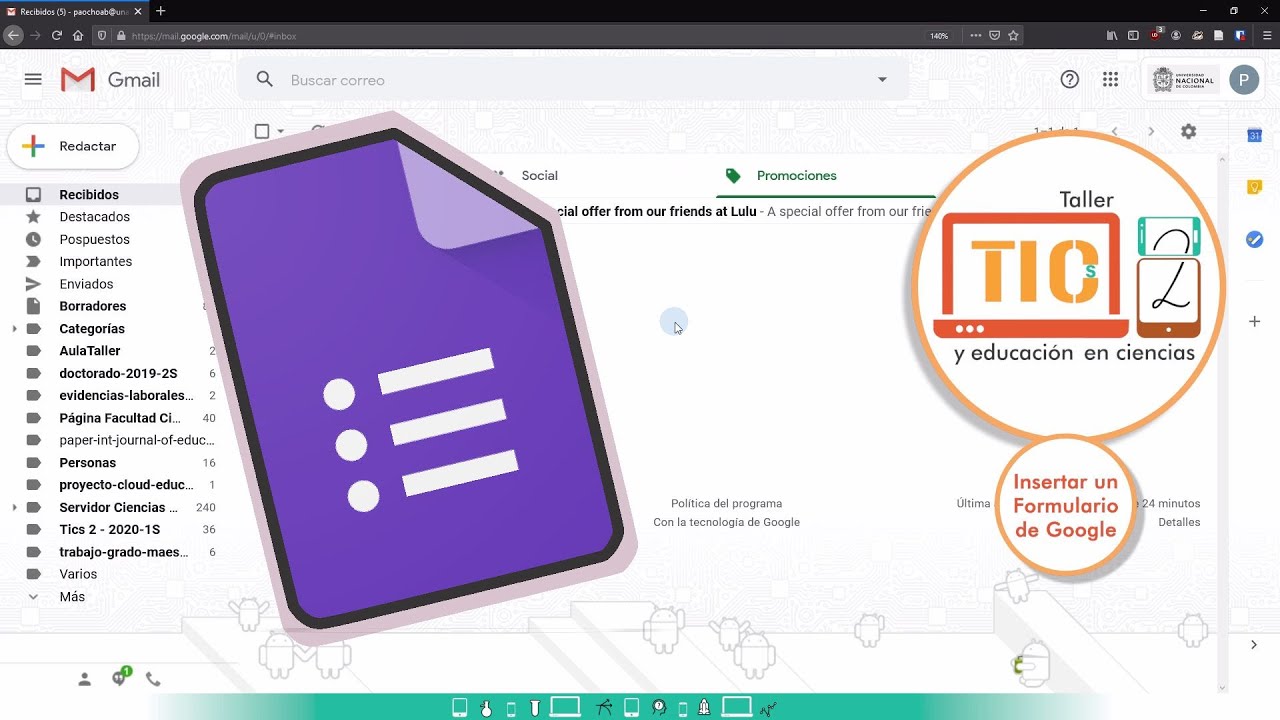The height and width of the screenshot is (720, 1280).
Task: Click the Gmail logo
Action: (110, 80)
